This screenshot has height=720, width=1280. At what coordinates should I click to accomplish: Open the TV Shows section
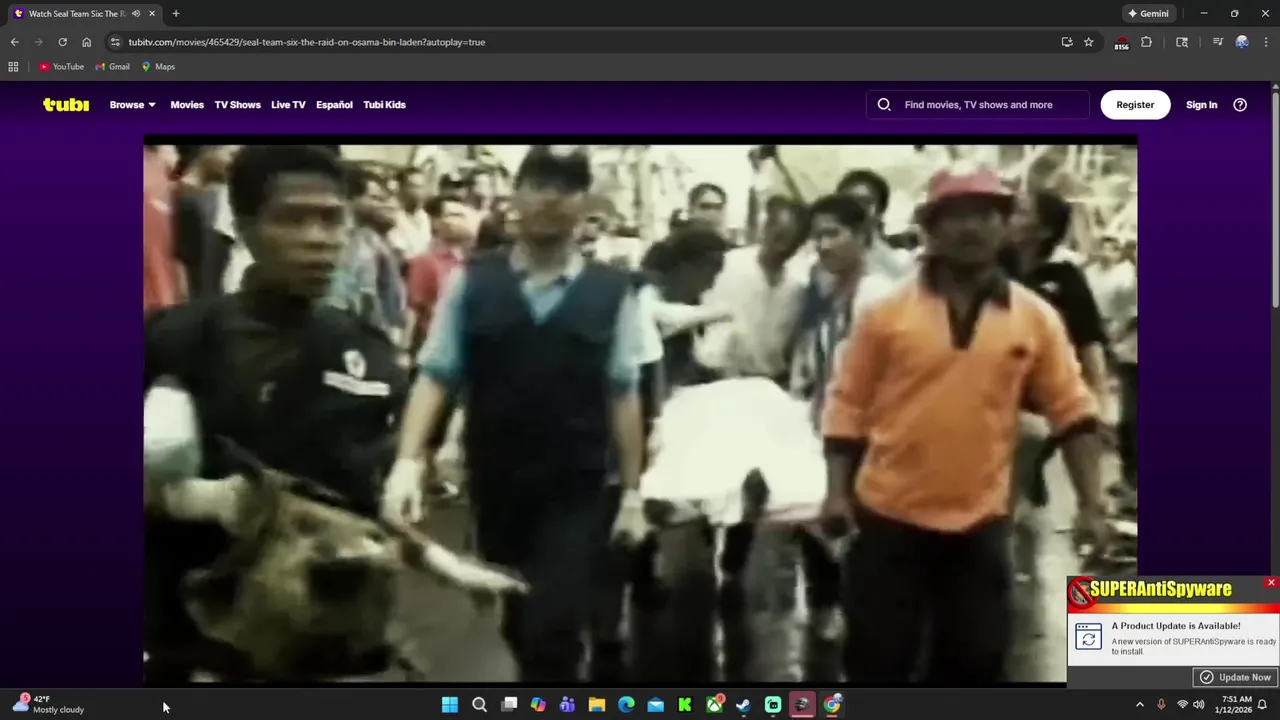click(237, 104)
